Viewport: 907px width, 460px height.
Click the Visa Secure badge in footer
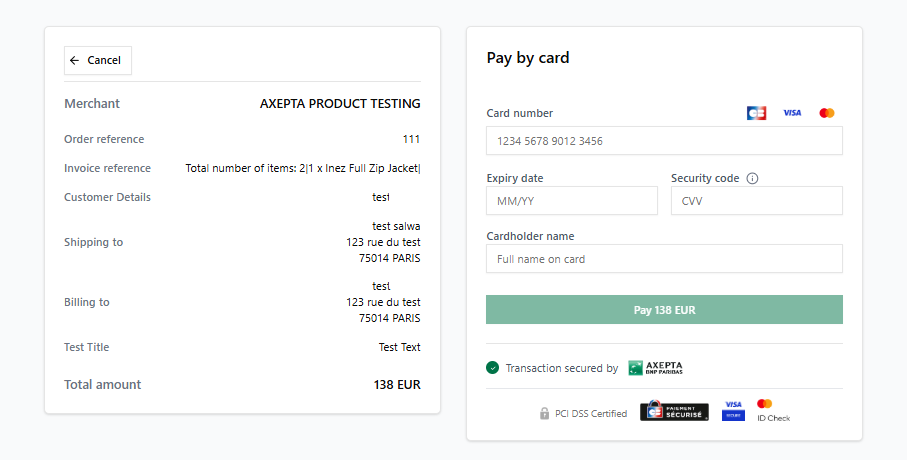[733, 411]
